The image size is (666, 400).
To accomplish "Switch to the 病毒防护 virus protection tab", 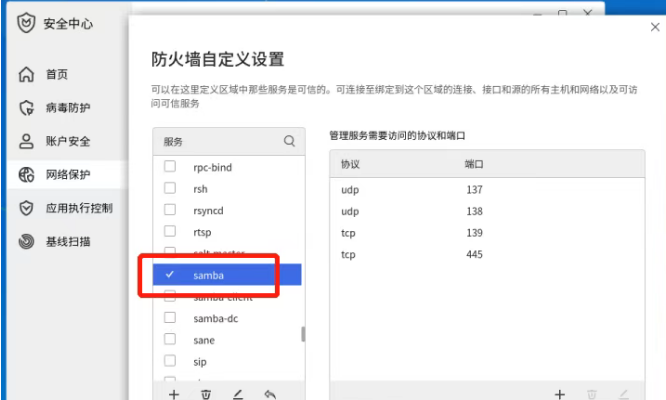I will 66,108.
